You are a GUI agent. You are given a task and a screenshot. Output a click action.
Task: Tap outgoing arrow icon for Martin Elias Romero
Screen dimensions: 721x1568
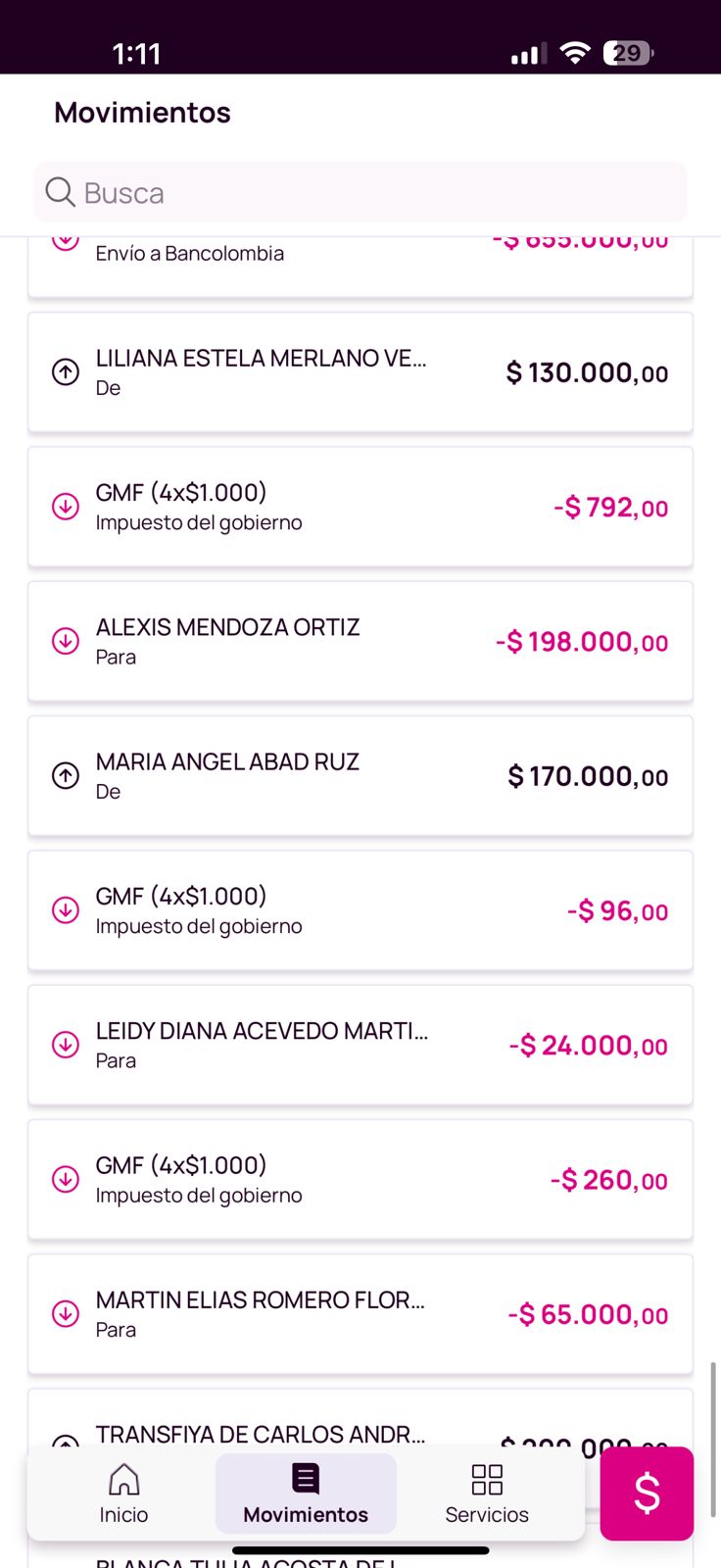coord(66,1313)
